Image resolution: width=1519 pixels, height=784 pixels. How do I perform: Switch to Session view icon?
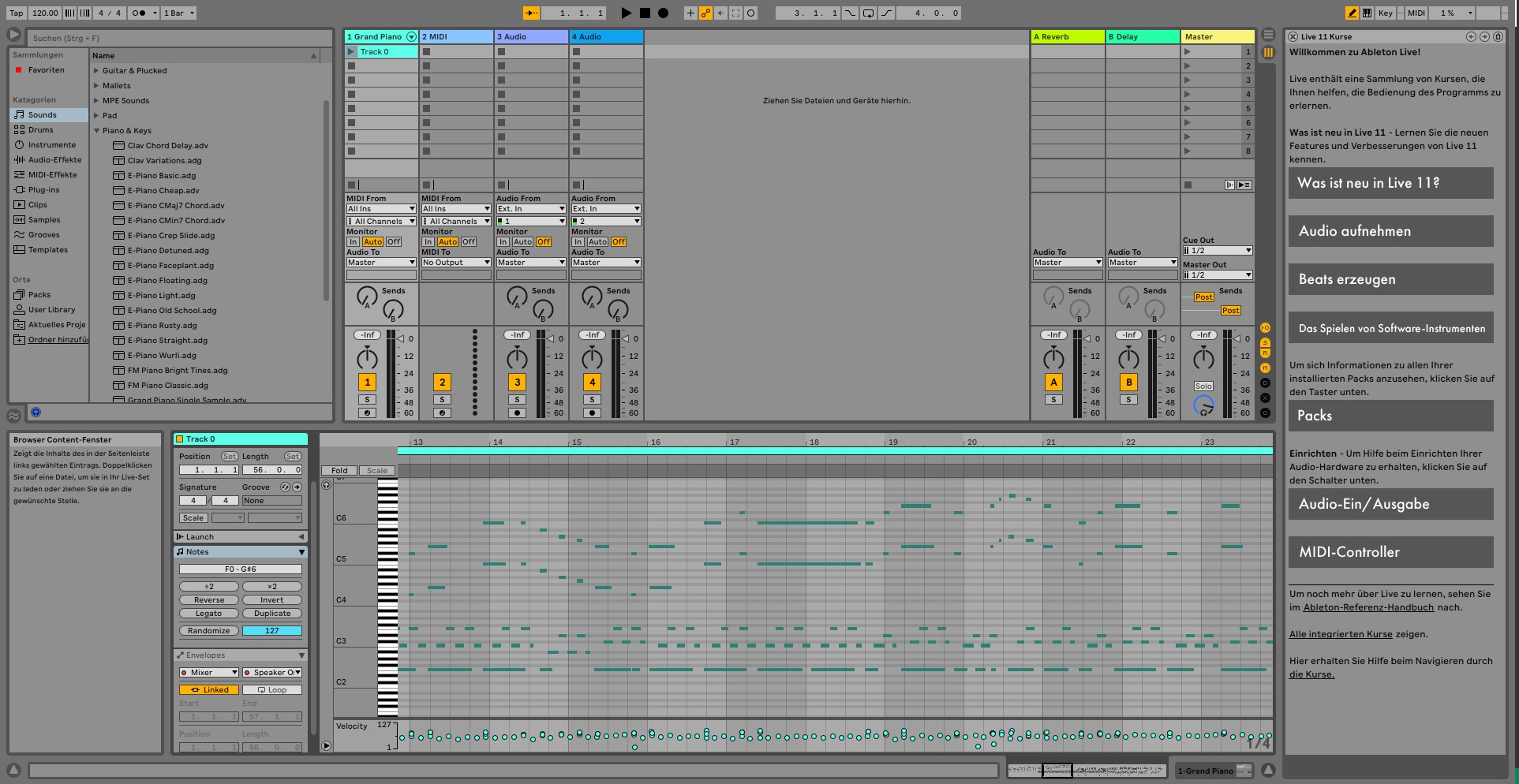click(1268, 52)
